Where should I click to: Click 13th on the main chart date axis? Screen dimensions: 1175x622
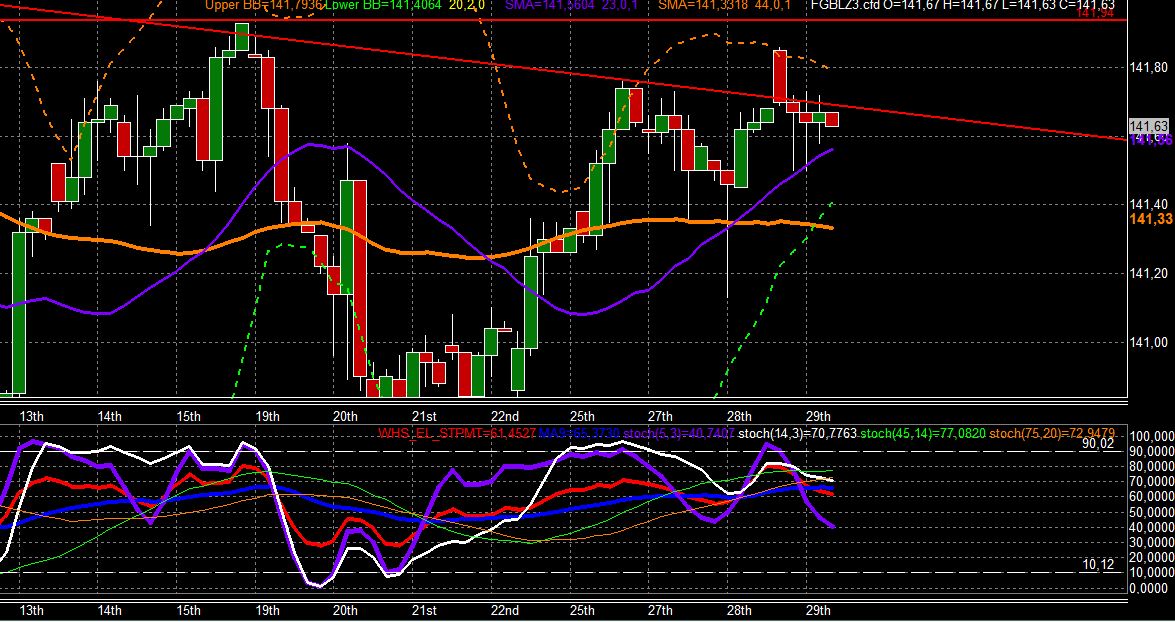[31, 417]
